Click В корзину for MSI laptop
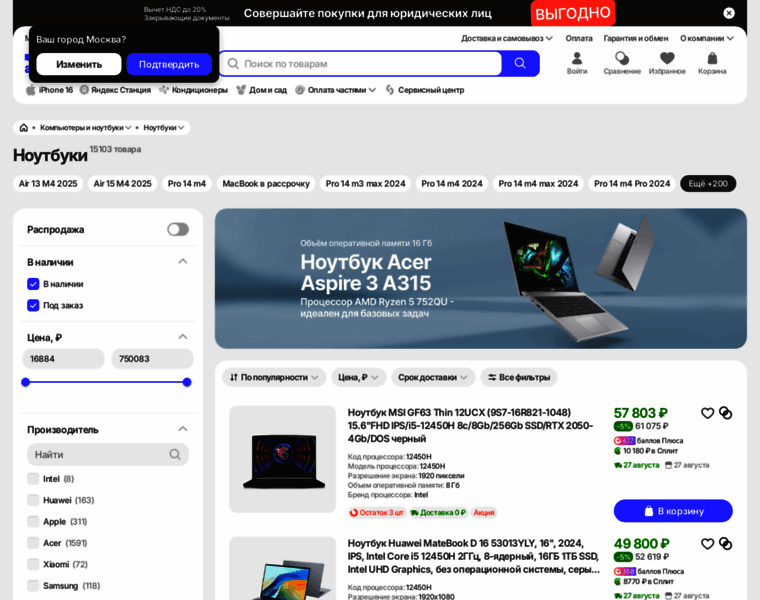760x600 pixels. tap(673, 511)
